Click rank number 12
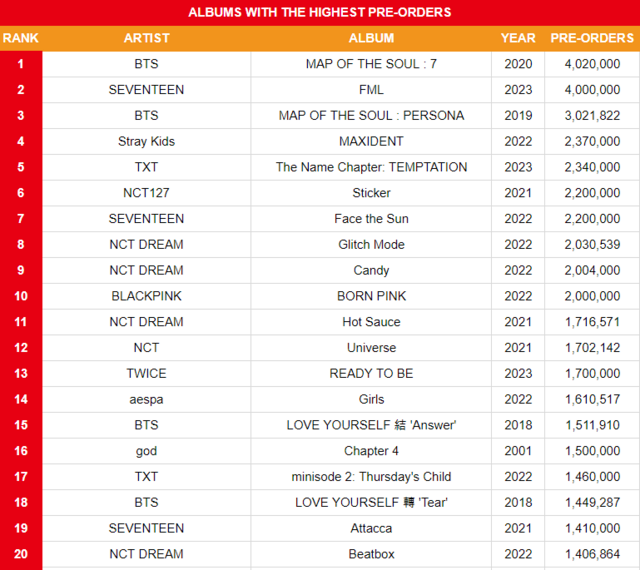Image resolution: width=640 pixels, height=570 pixels. 21,347
